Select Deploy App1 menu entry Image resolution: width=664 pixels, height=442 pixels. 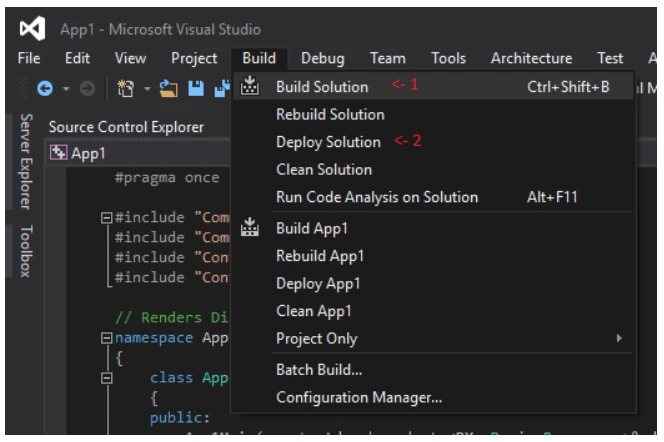pyautogui.click(x=433, y=283)
